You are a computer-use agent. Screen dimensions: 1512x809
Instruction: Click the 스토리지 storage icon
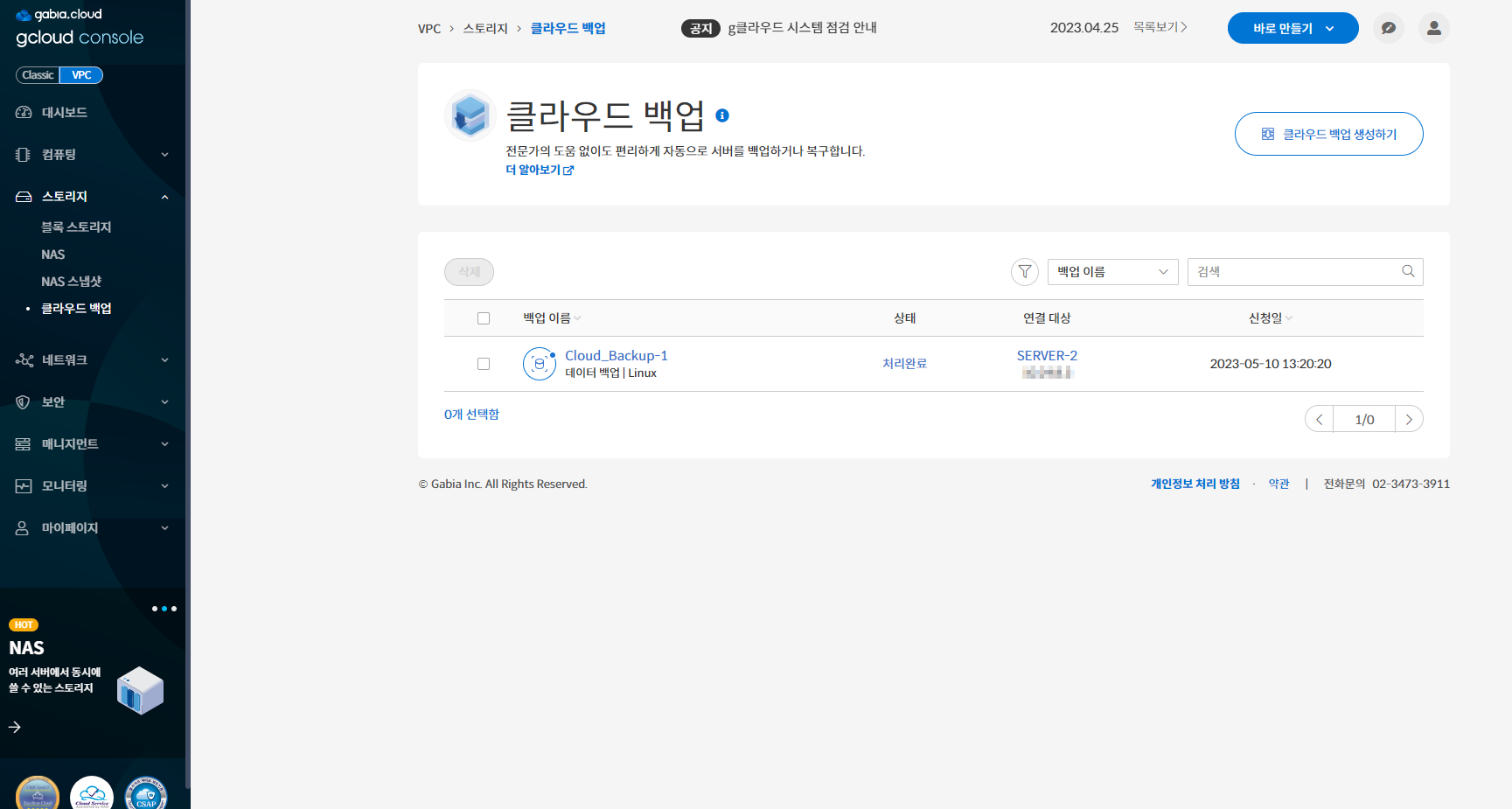24,197
